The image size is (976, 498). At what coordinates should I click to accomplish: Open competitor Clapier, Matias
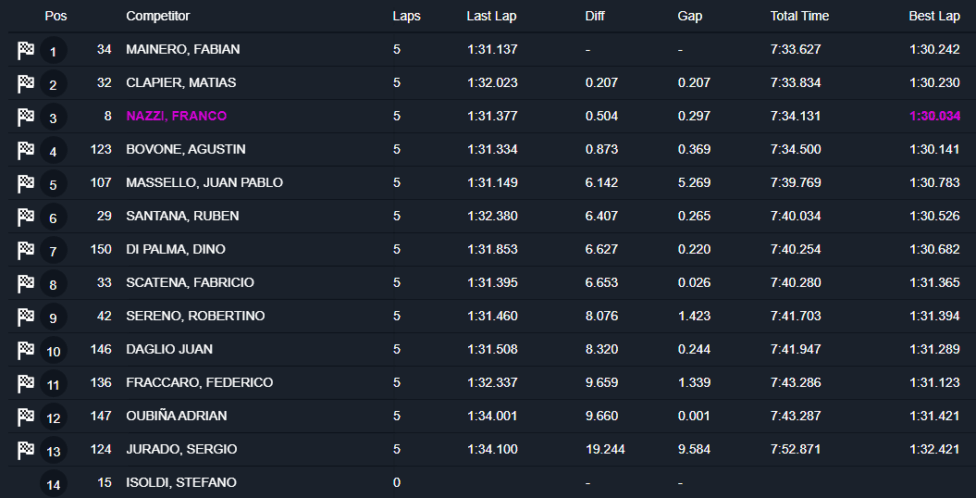[x=181, y=83]
